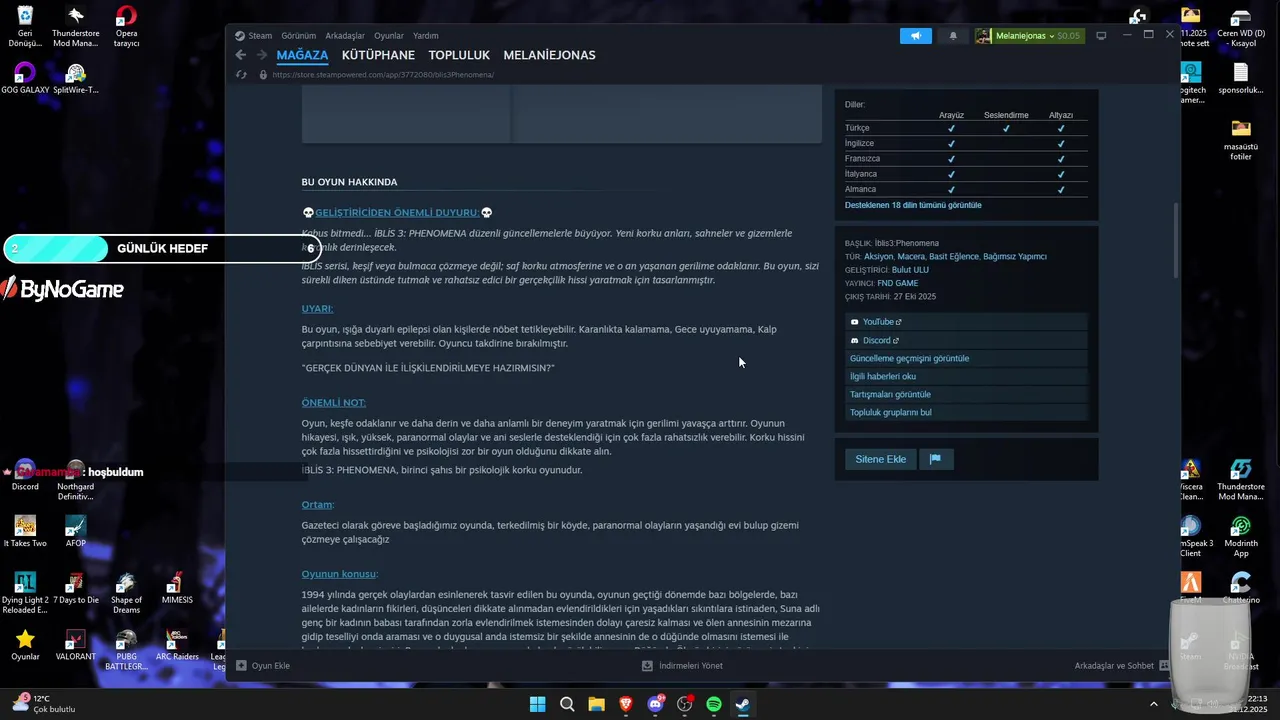Switch to TOPLULUK tab
Screen dimensions: 1280x720
point(459,55)
